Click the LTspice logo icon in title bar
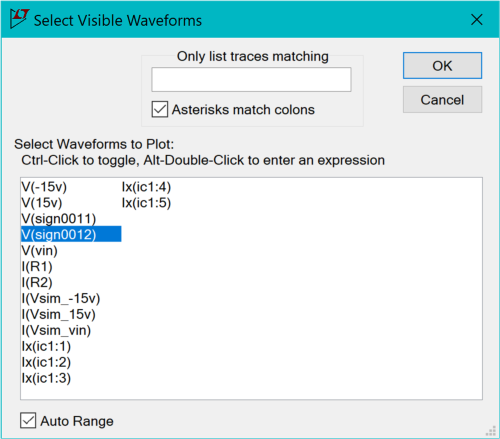 (x=19, y=19)
